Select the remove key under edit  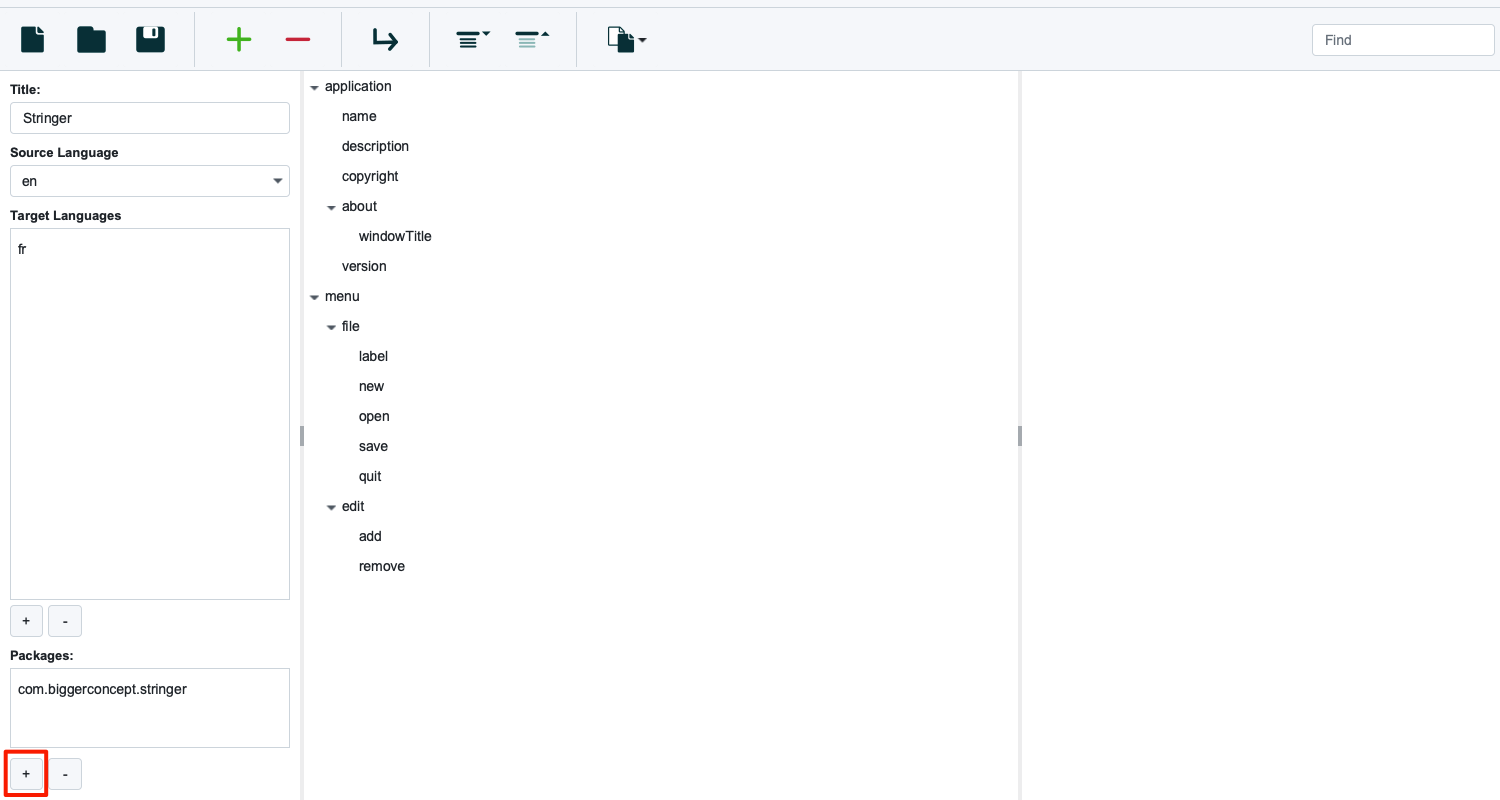(382, 566)
